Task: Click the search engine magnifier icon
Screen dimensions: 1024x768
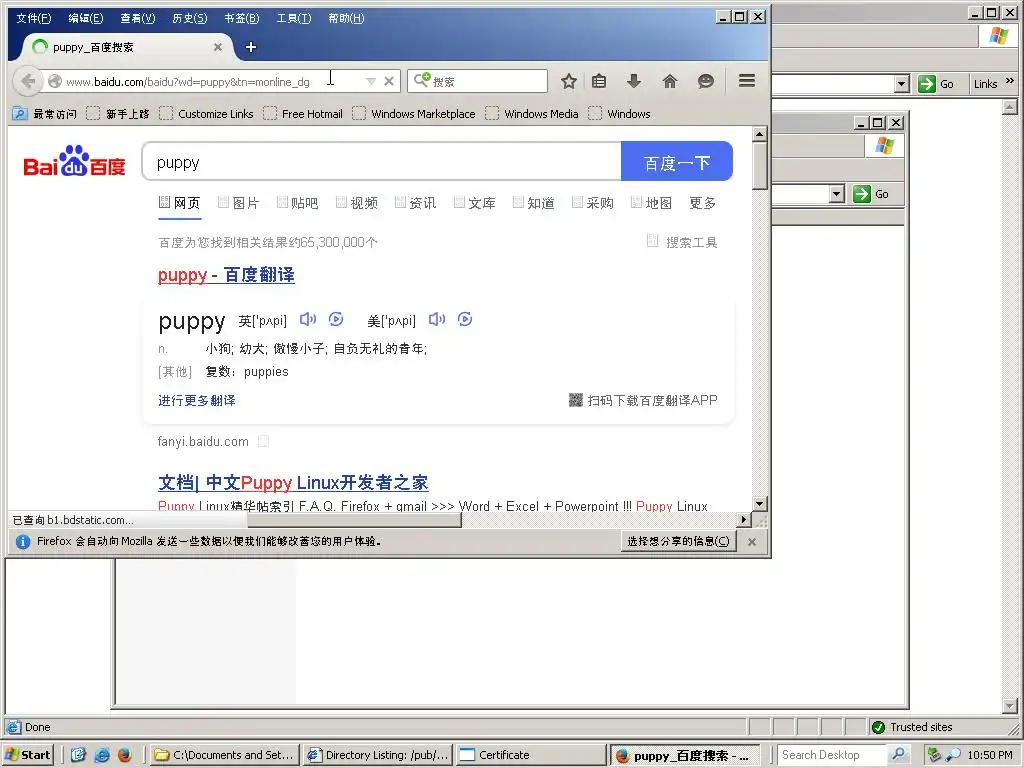Action: tap(421, 81)
